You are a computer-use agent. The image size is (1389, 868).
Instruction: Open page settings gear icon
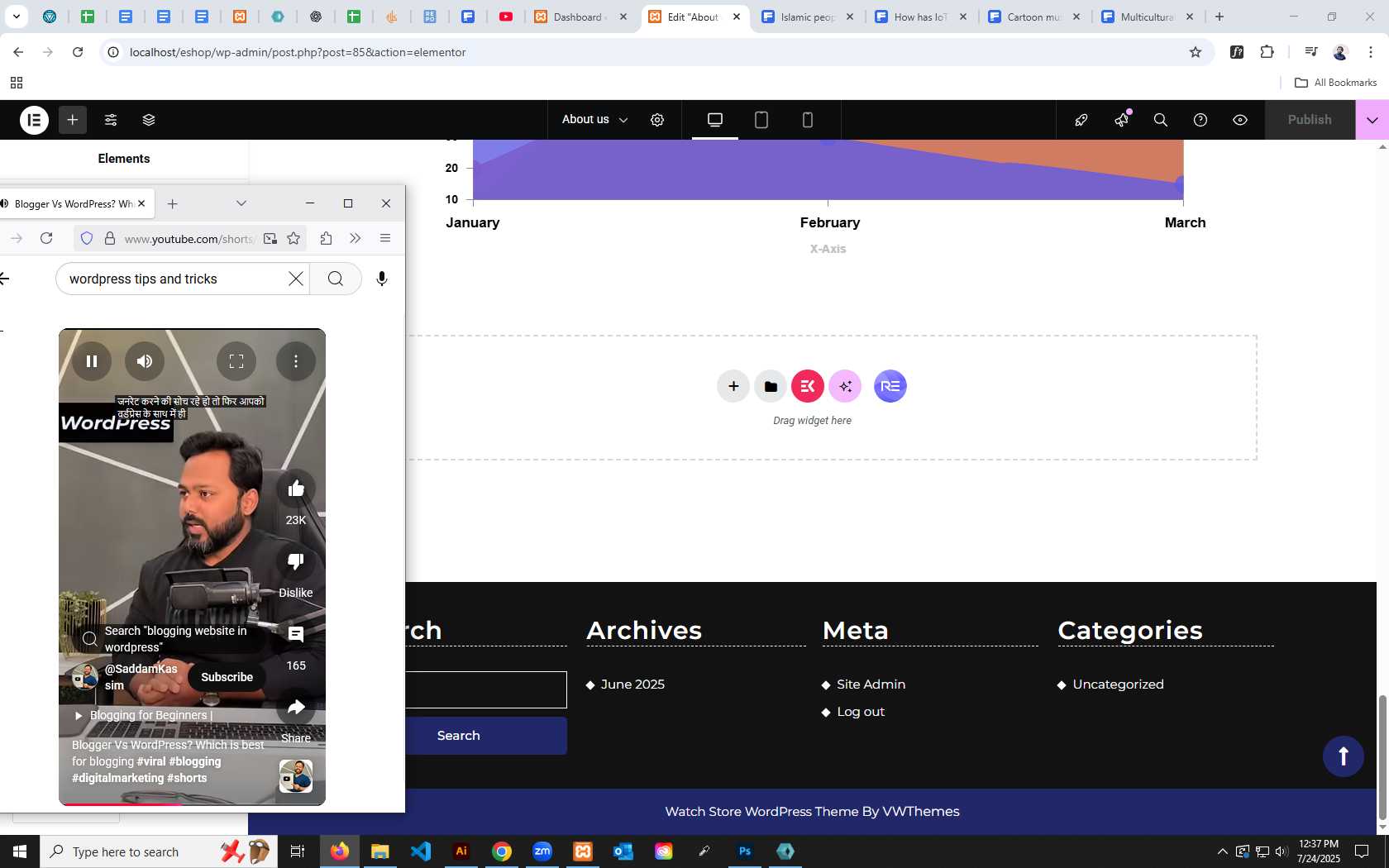coord(657,120)
